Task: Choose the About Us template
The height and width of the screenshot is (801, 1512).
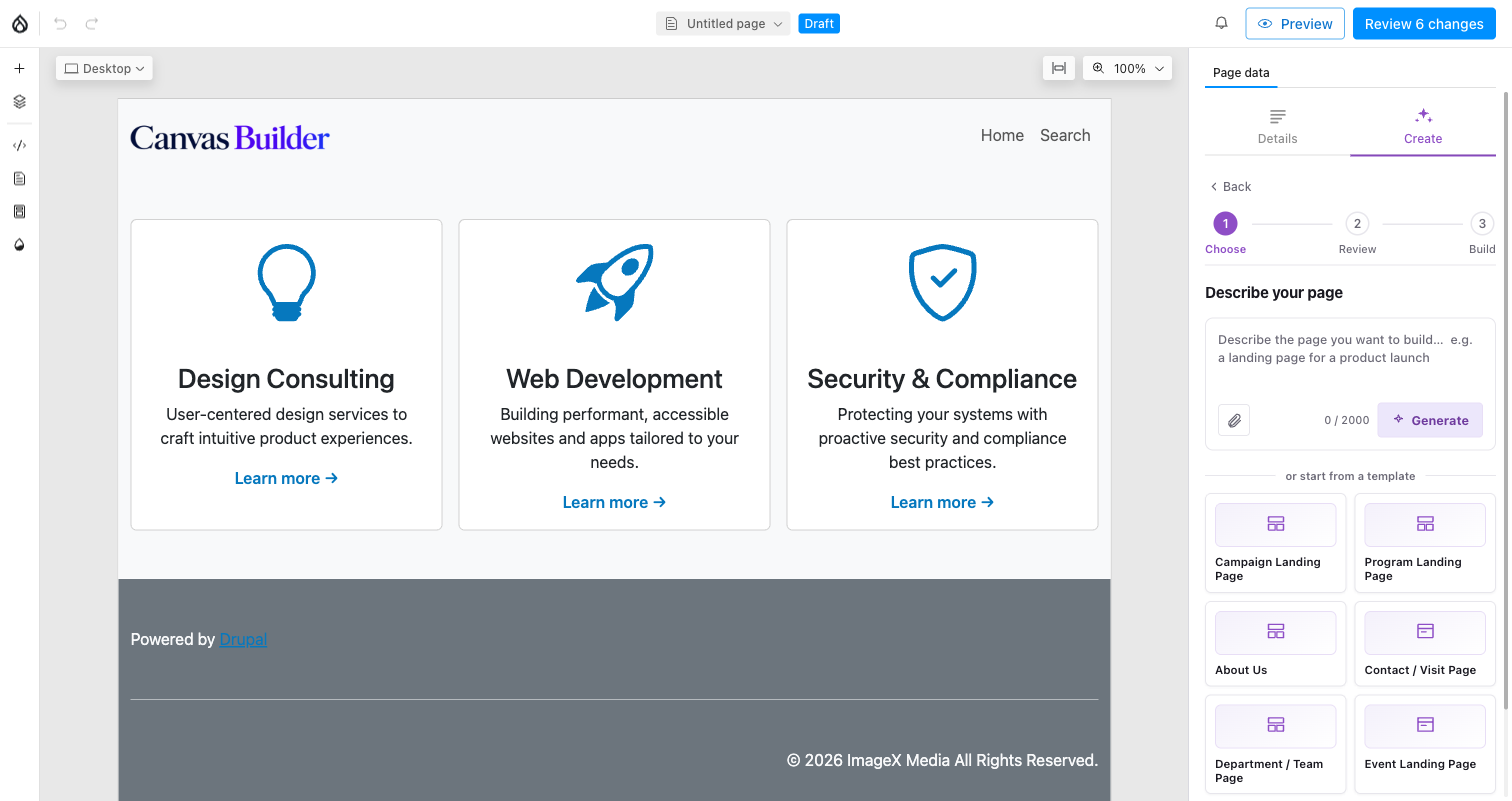Action: (x=1275, y=643)
